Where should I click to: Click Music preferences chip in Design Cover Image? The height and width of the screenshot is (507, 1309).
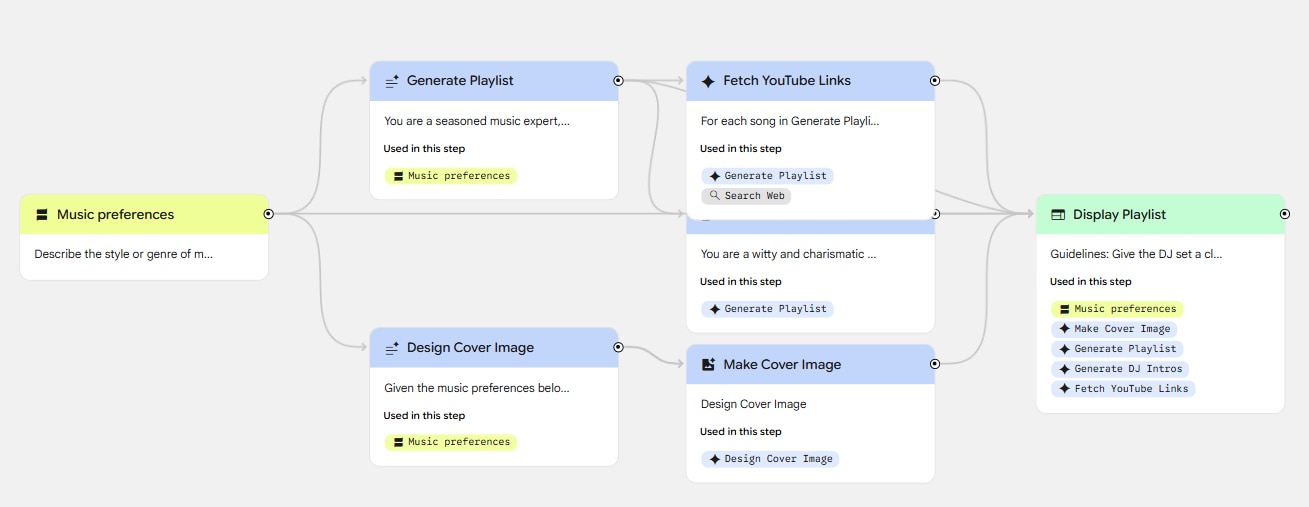pyautogui.click(x=451, y=442)
